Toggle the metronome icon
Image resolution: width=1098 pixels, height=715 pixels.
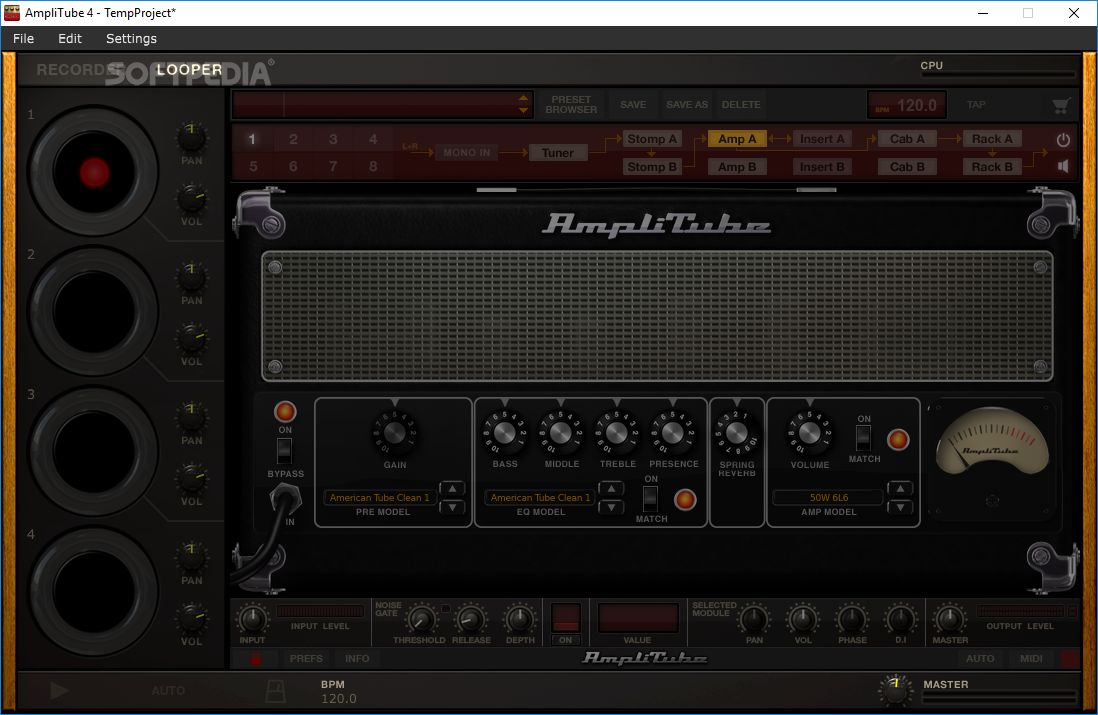pos(275,692)
